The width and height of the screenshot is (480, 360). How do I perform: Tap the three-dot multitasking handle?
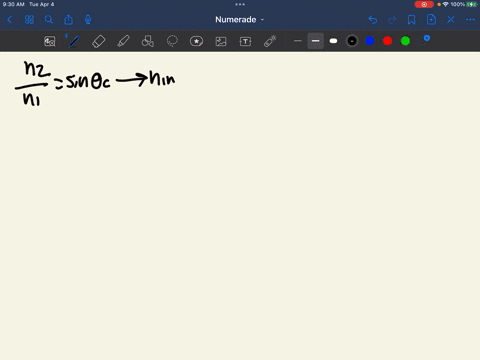(x=240, y=4)
